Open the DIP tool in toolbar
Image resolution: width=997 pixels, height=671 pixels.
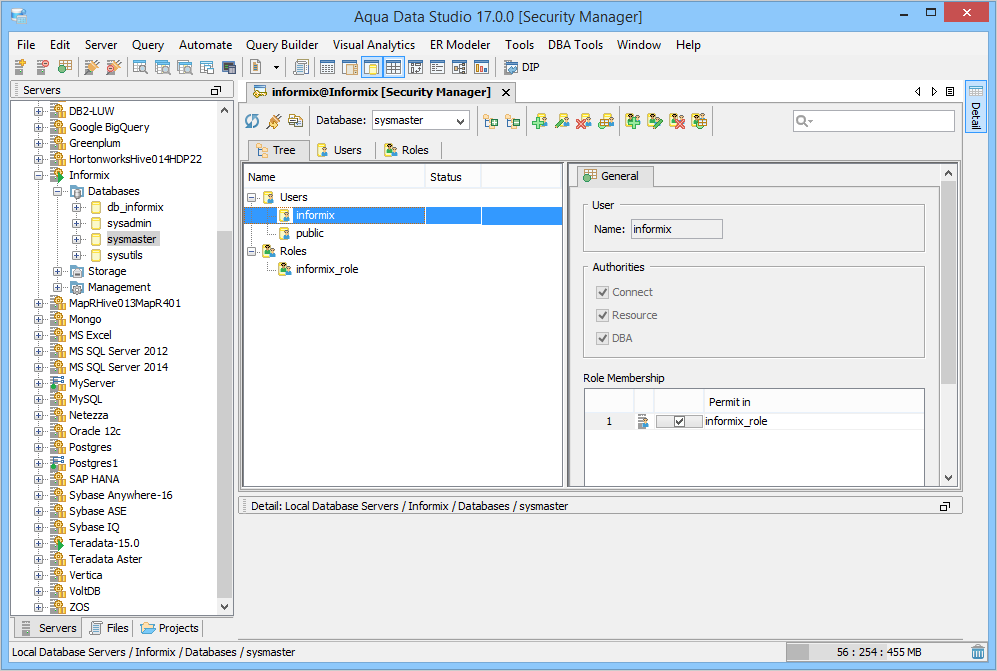coord(522,67)
